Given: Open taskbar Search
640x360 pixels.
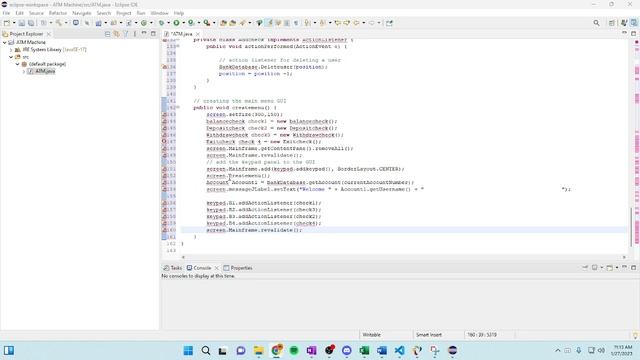Looking at the screenshot, I should point(206,351).
